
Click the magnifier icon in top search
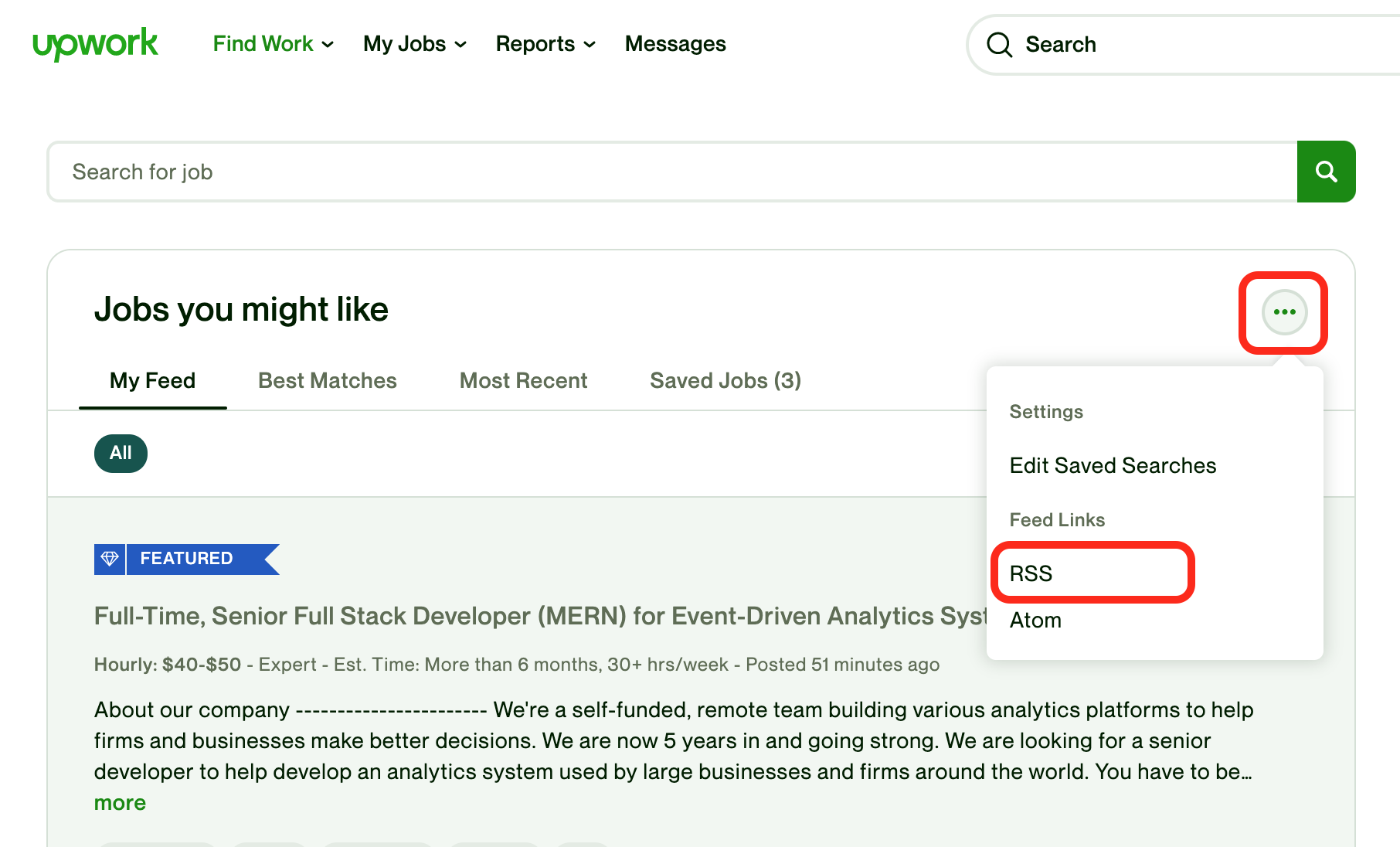pos(999,45)
